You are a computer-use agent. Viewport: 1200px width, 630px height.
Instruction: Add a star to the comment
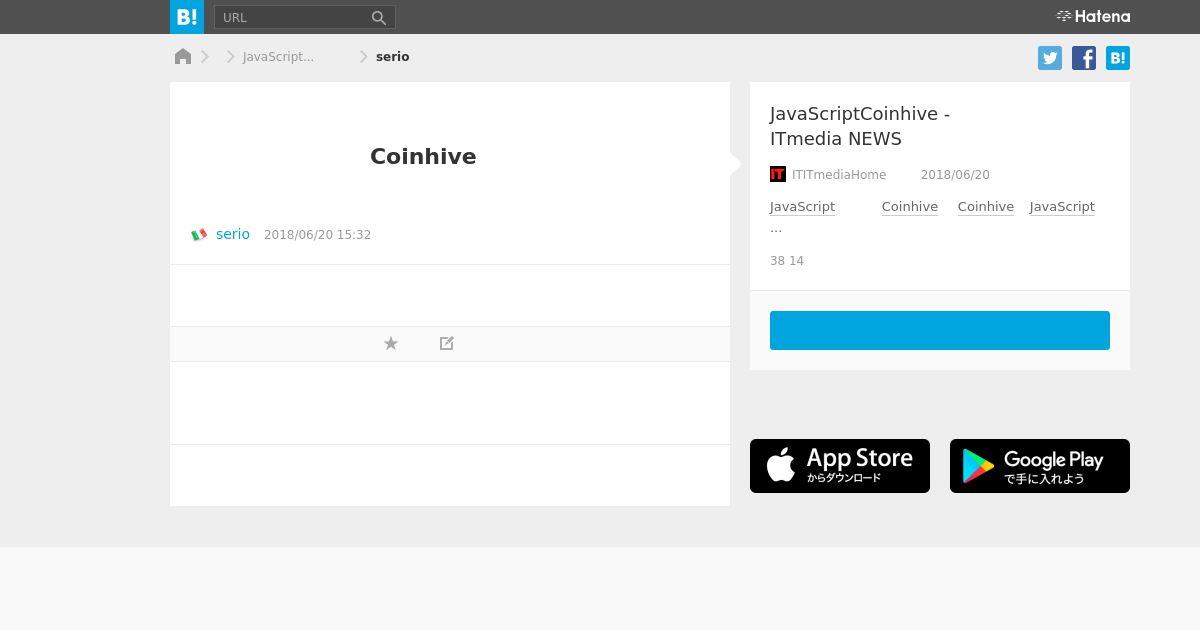coord(391,343)
